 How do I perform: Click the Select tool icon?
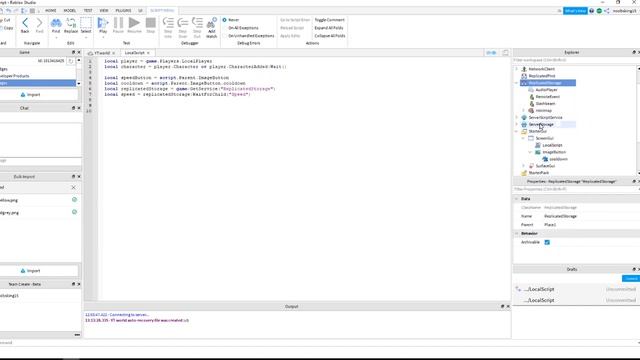(86, 25)
